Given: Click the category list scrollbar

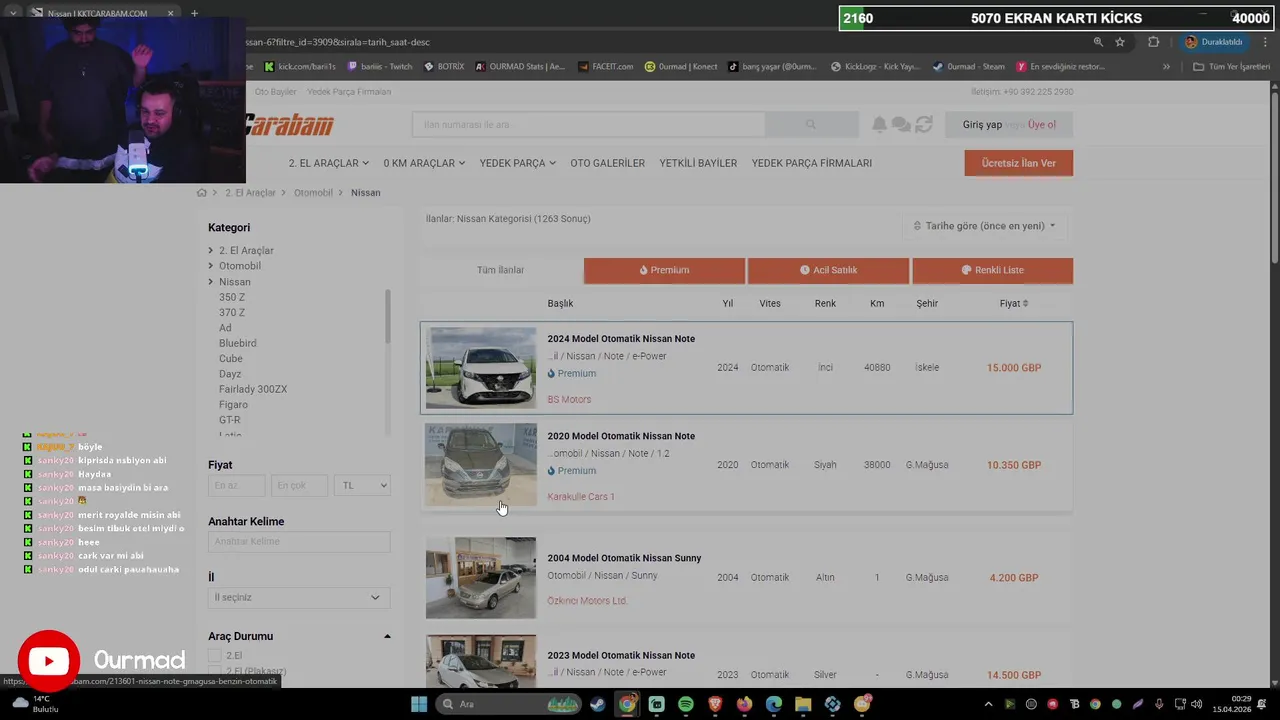Looking at the screenshot, I should coord(388,318).
